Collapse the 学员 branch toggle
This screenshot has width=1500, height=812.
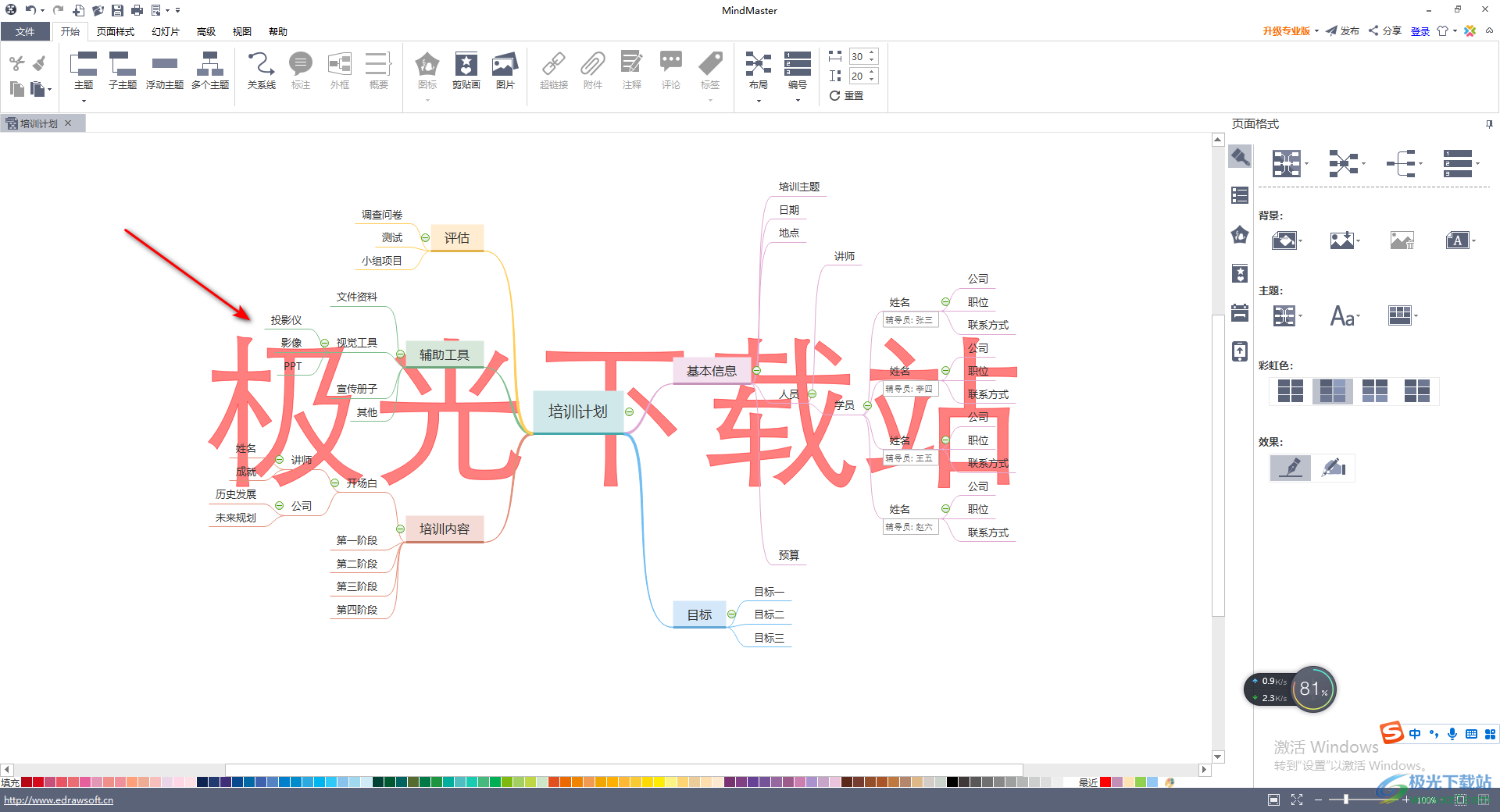[x=867, y=405]
